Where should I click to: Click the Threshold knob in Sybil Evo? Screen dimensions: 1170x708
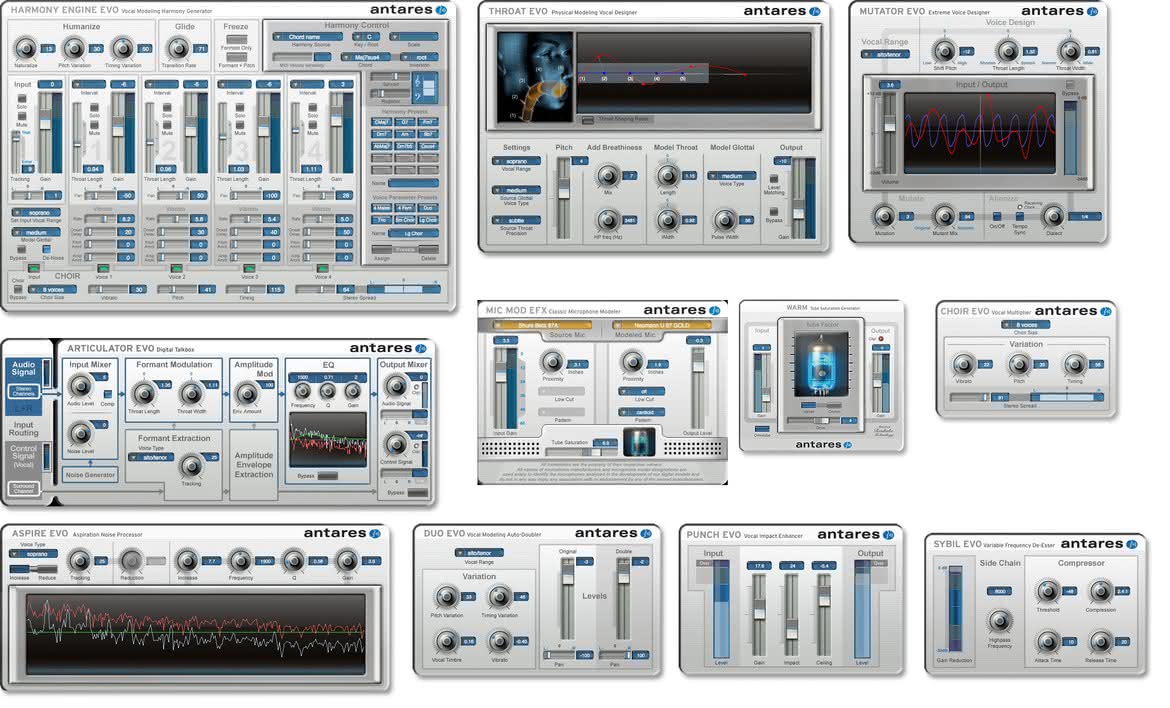pos(1047,592)
